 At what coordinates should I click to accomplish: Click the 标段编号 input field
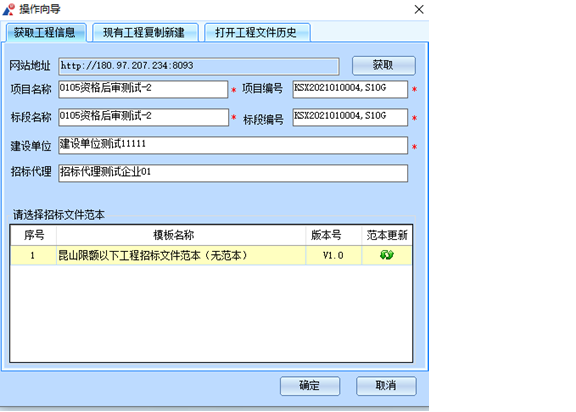(x=350, y=118)
